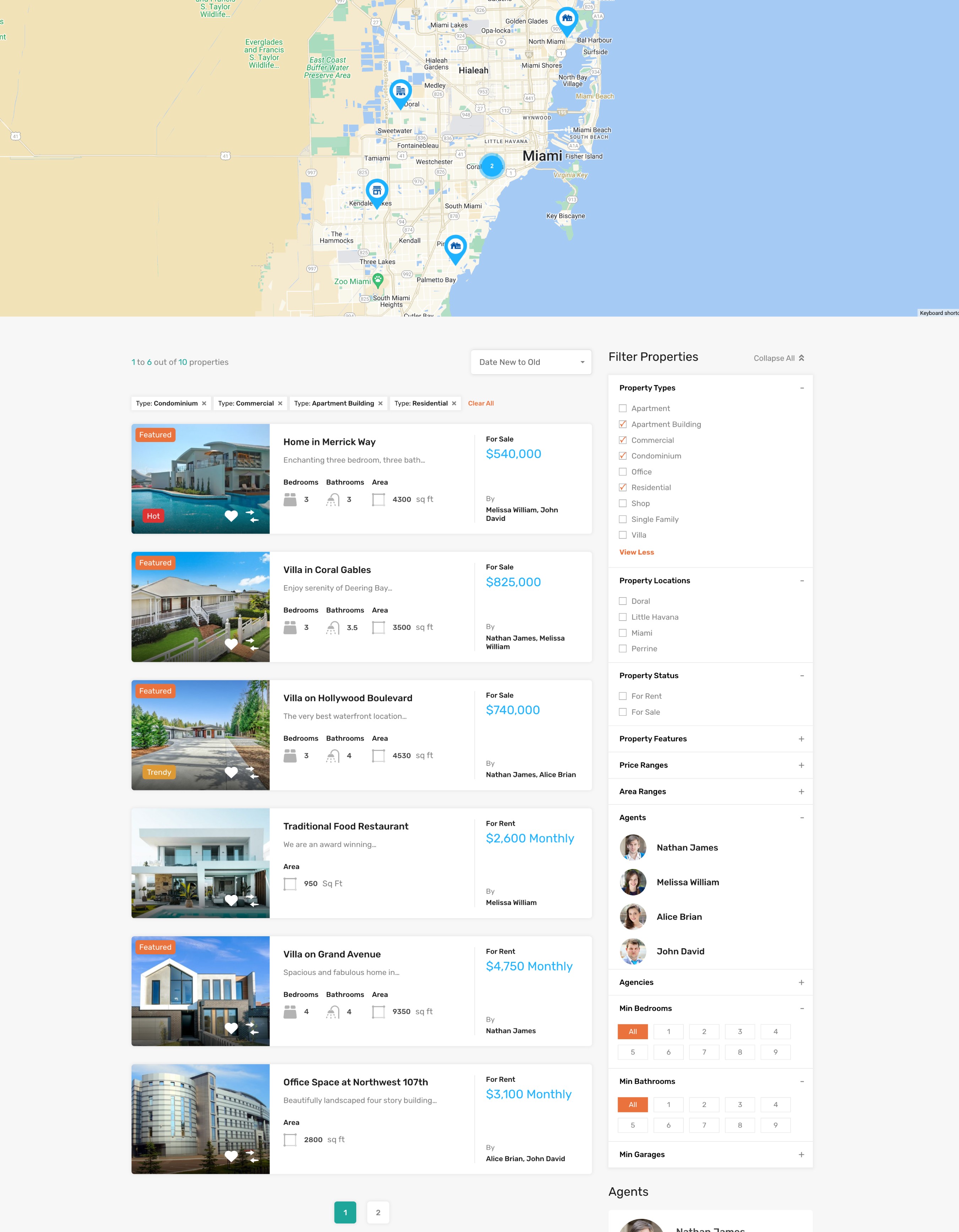The width and height of the screenshot is (959, 1232).
Task: Click the View Less link
Action: [636, 552]
